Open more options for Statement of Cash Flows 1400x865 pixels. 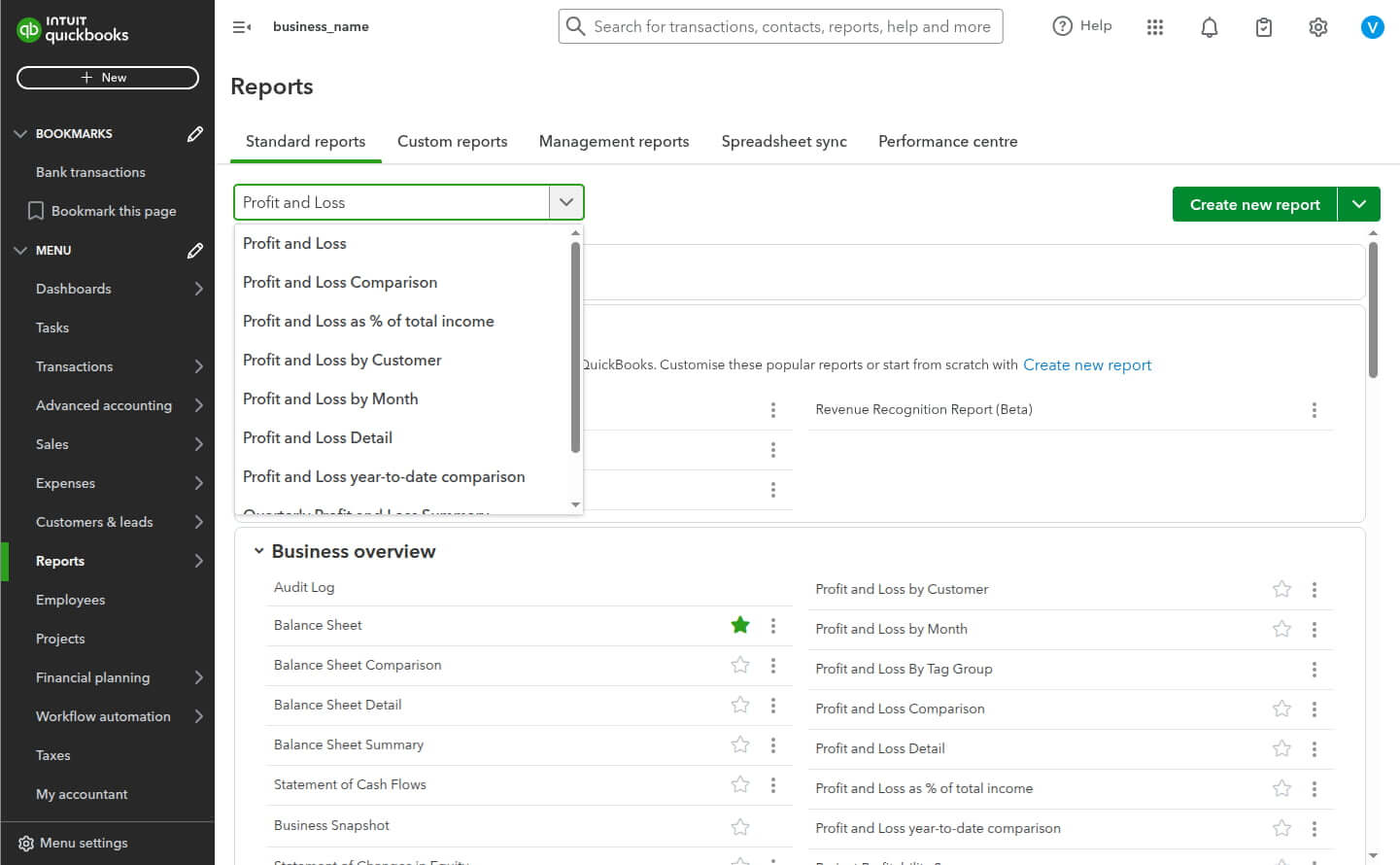point(773,785)
